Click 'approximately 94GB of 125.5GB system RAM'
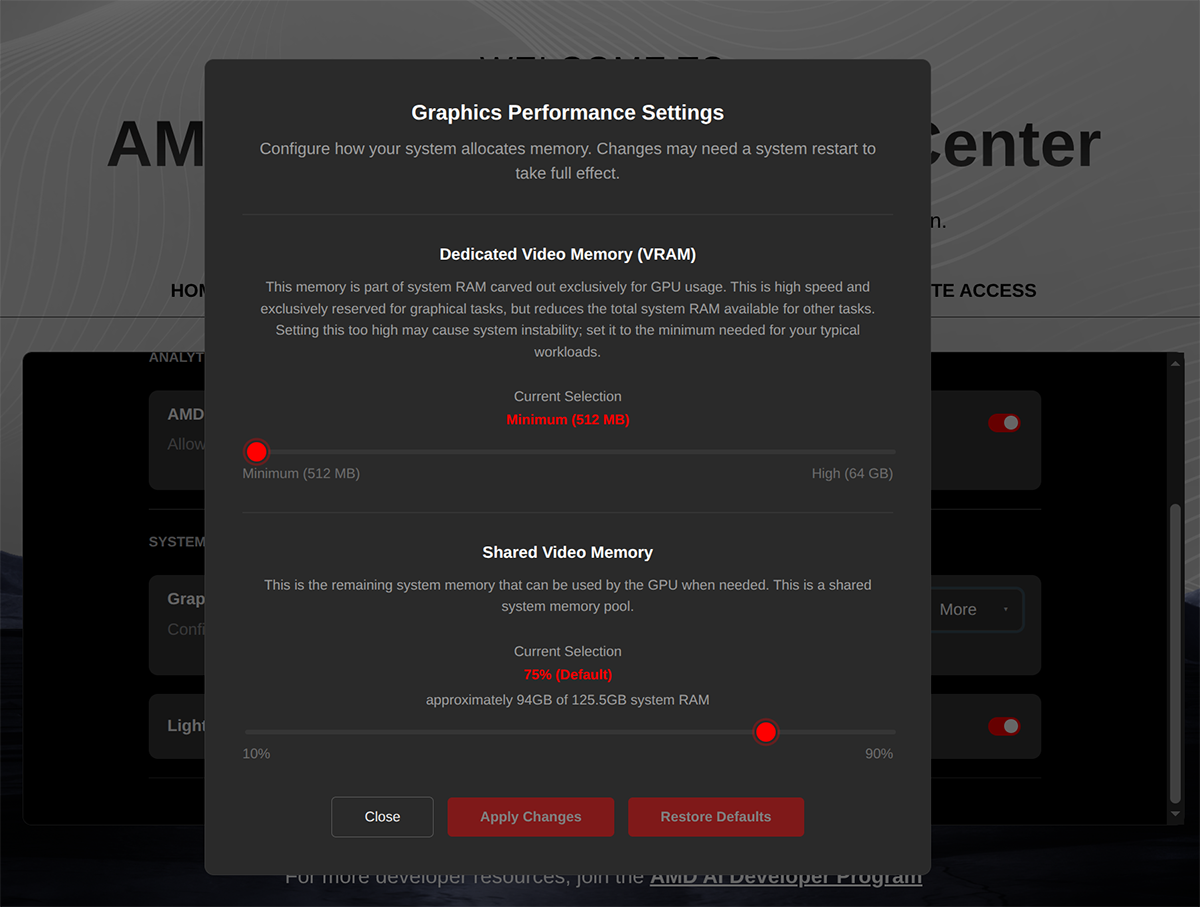 [x=568, y=700]
